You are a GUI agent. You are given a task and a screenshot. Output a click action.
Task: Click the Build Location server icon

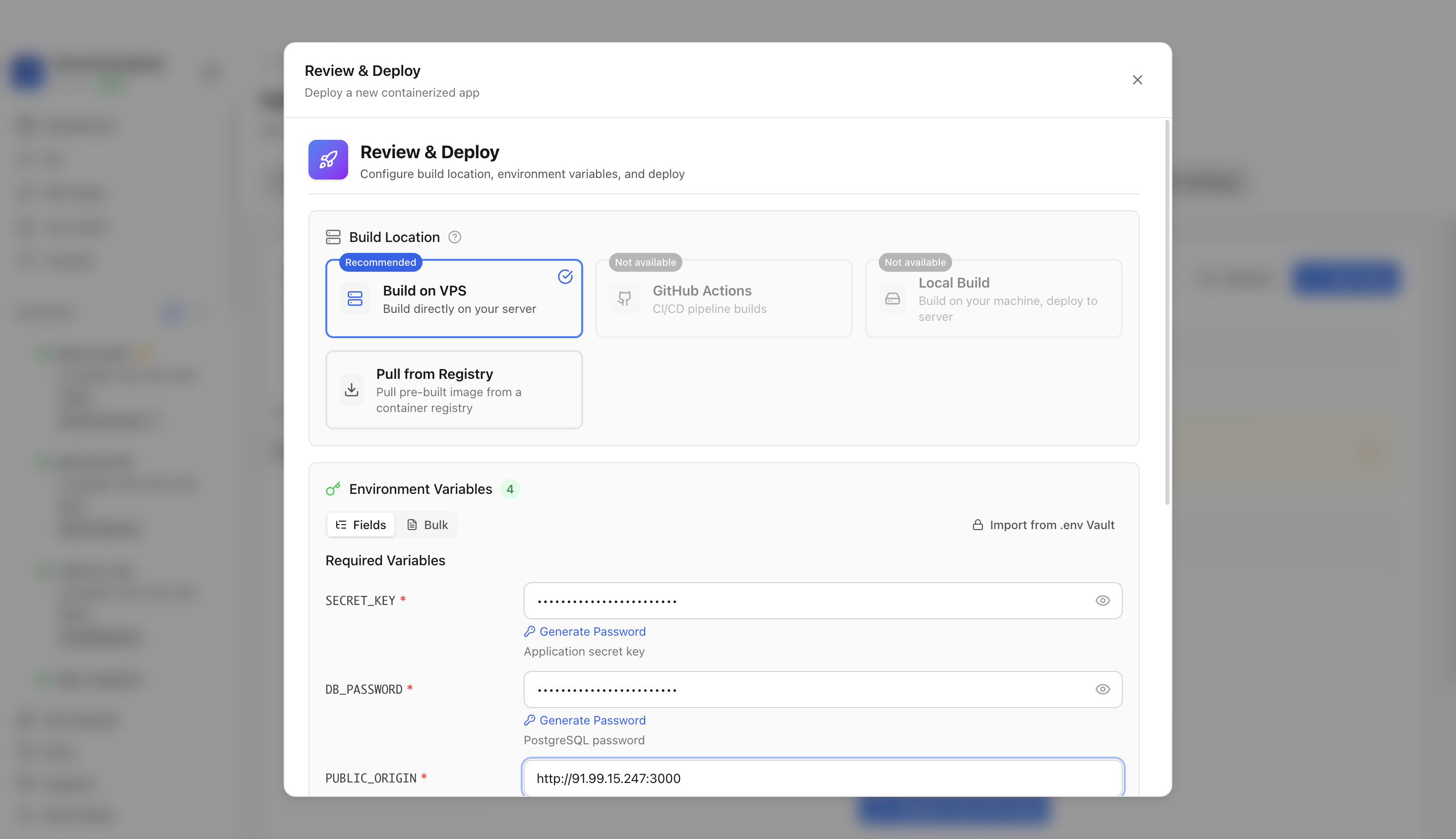[333, 238]
